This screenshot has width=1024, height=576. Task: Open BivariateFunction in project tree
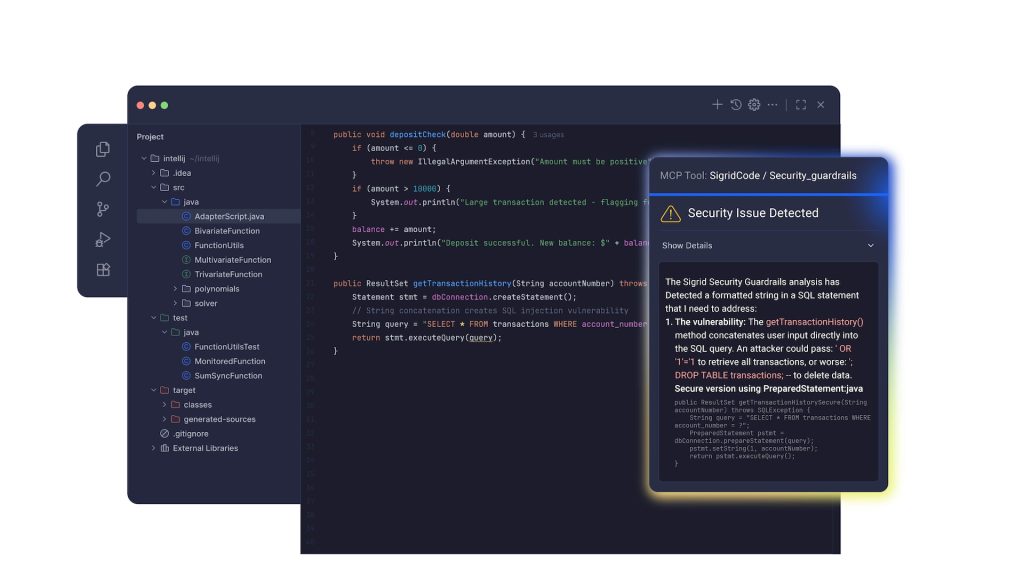pyautogui.click(x=227, y=231)
